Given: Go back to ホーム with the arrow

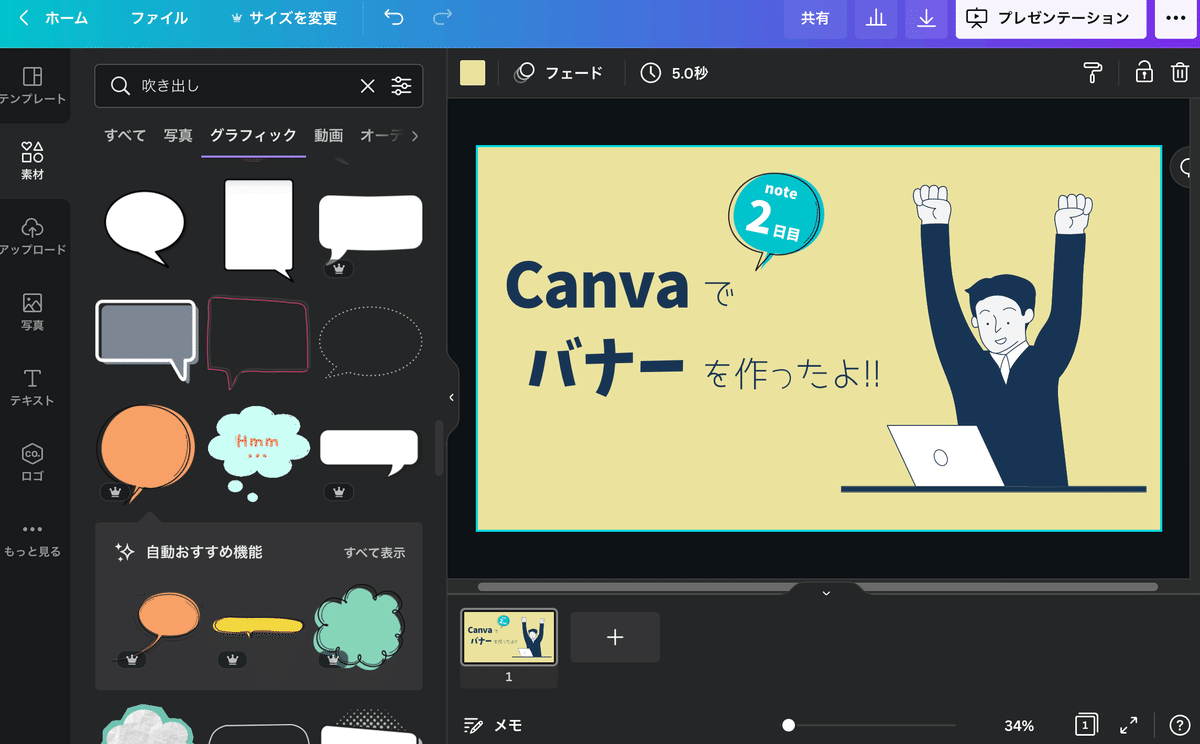Looking at the screenshot, I should [54, 18].
